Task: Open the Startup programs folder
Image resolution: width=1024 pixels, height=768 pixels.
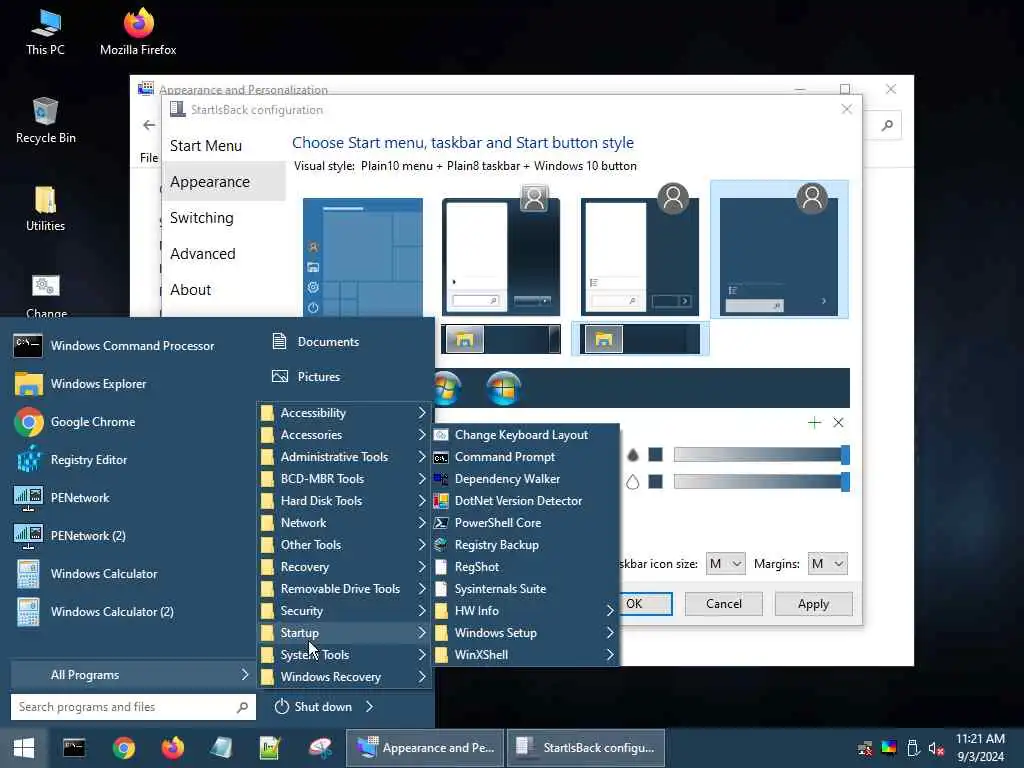Action: (x=344, y=633)
